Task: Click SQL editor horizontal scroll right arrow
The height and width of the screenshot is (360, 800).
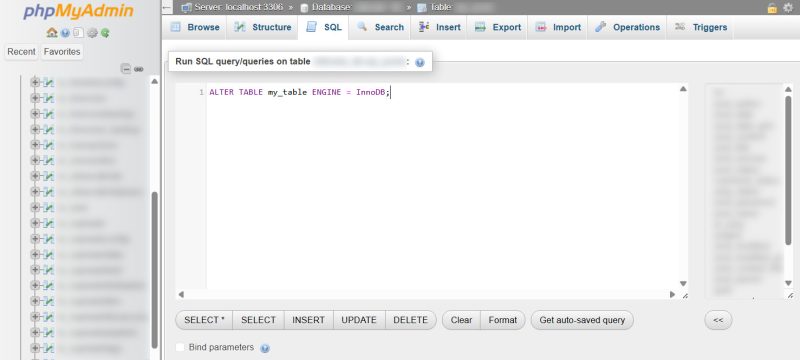Action: click(672, 295)
